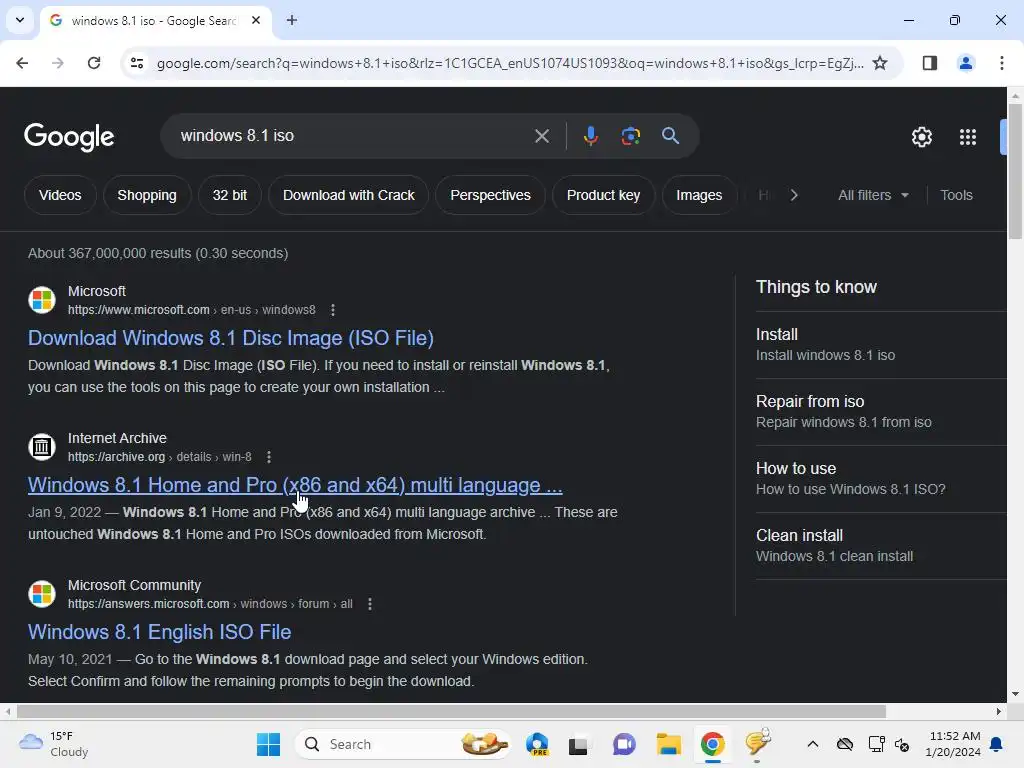Submit search with magnifier icon
This screenshot has height=768, width=1024.
pyautogui.click(x=670, y=136)
